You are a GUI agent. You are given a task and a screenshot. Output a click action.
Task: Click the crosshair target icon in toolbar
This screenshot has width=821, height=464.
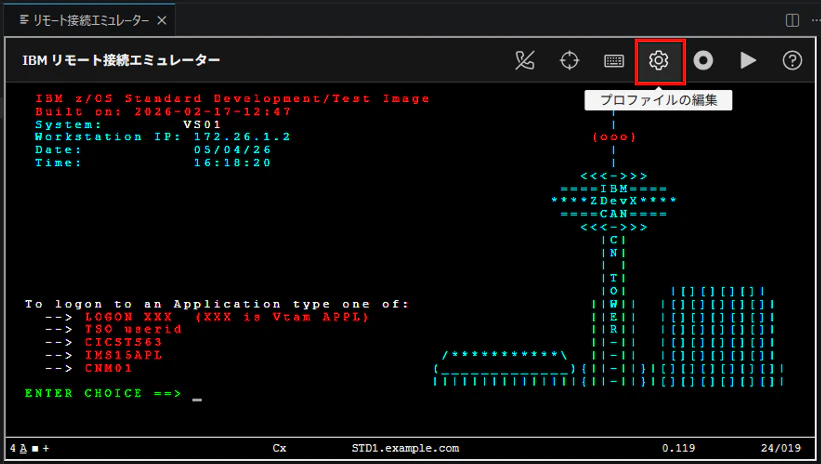click(569, 61)
